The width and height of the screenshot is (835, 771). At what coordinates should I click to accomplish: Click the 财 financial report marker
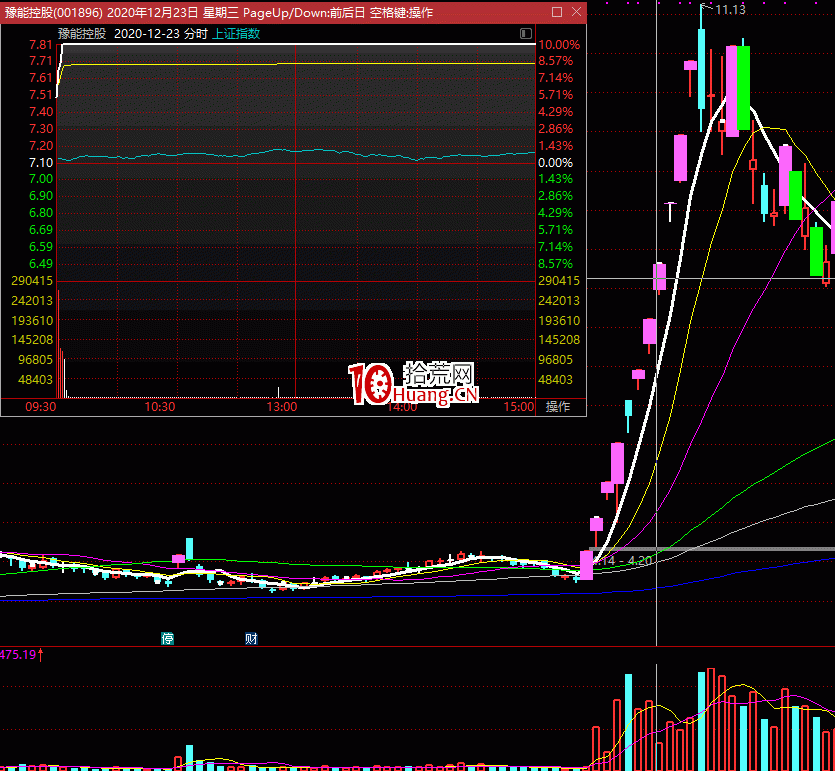pos(251,638)
